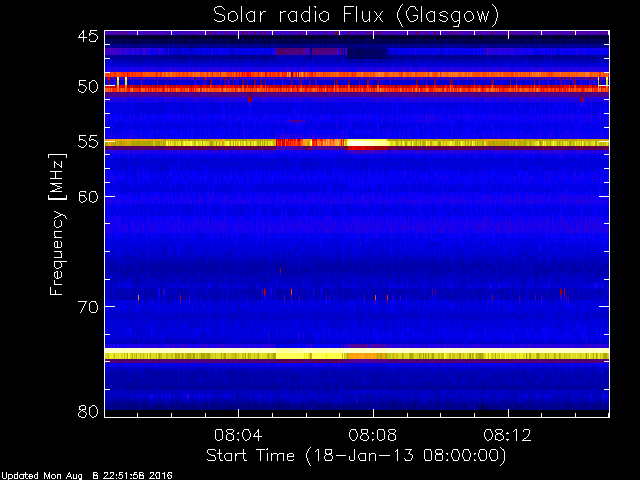Select the 'Frequency [MHz]' axis label
Screen dimensions: 640x480
(x=57, y=224)
